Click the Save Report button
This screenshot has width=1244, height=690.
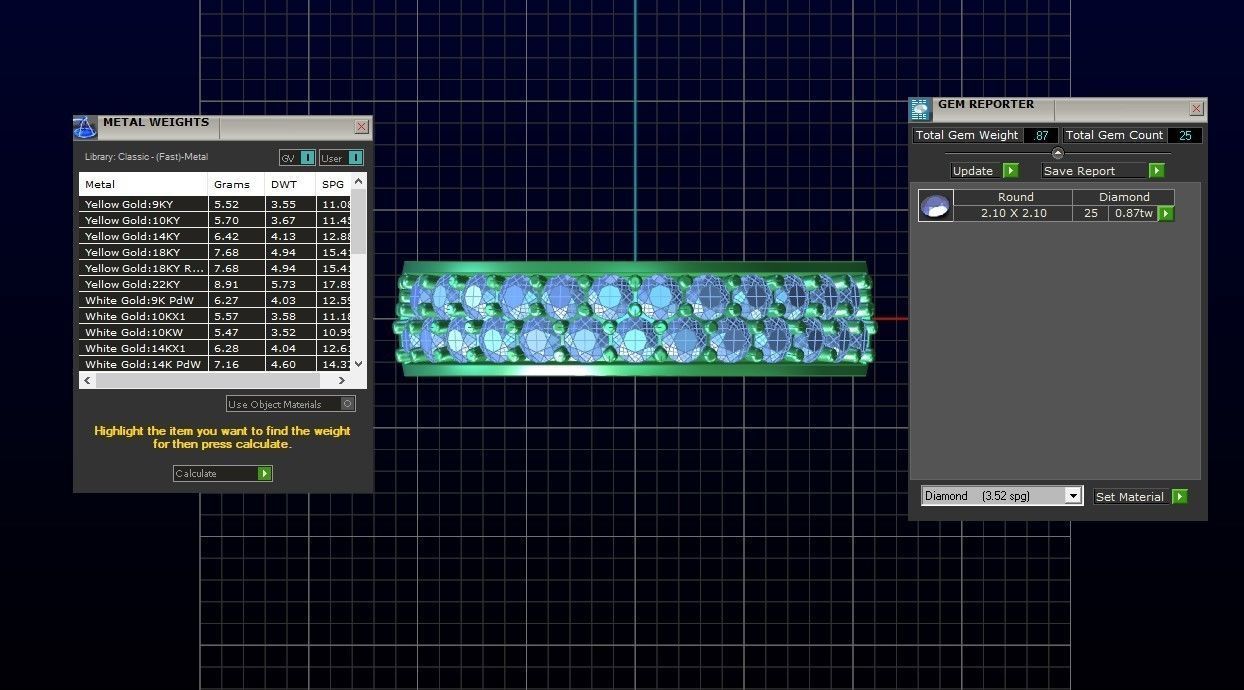point(1104,171)
